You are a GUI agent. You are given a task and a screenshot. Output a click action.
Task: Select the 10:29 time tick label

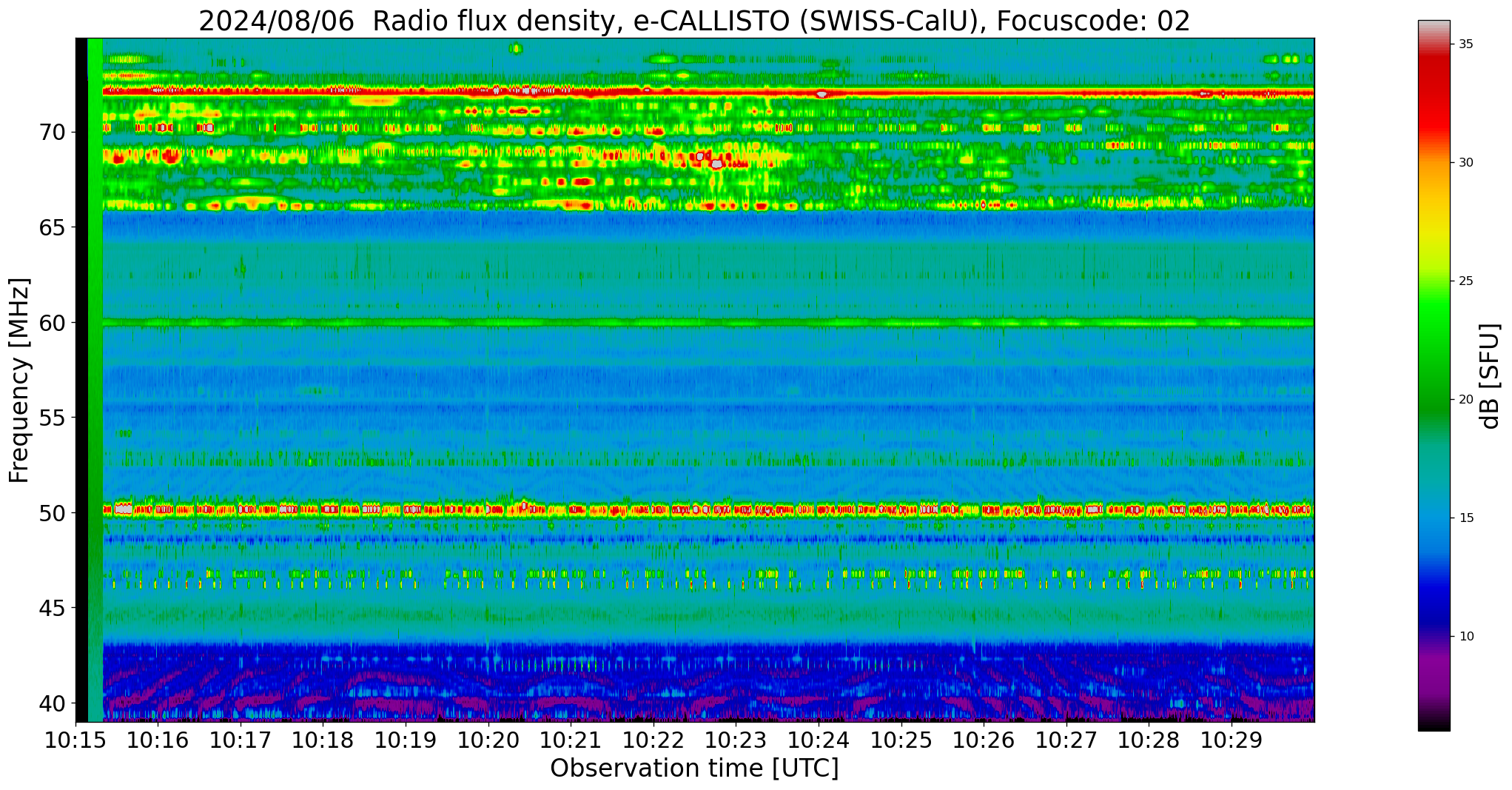coord(1230,740)
